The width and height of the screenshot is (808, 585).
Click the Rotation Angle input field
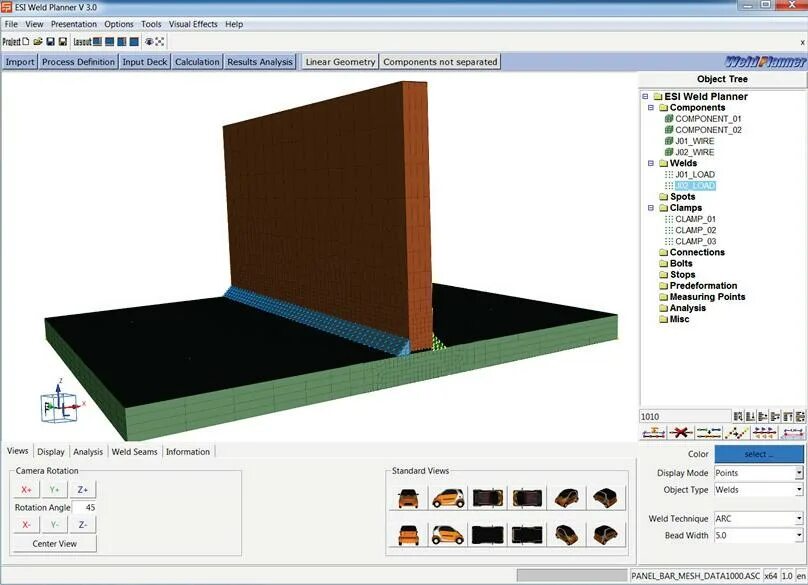84,507
